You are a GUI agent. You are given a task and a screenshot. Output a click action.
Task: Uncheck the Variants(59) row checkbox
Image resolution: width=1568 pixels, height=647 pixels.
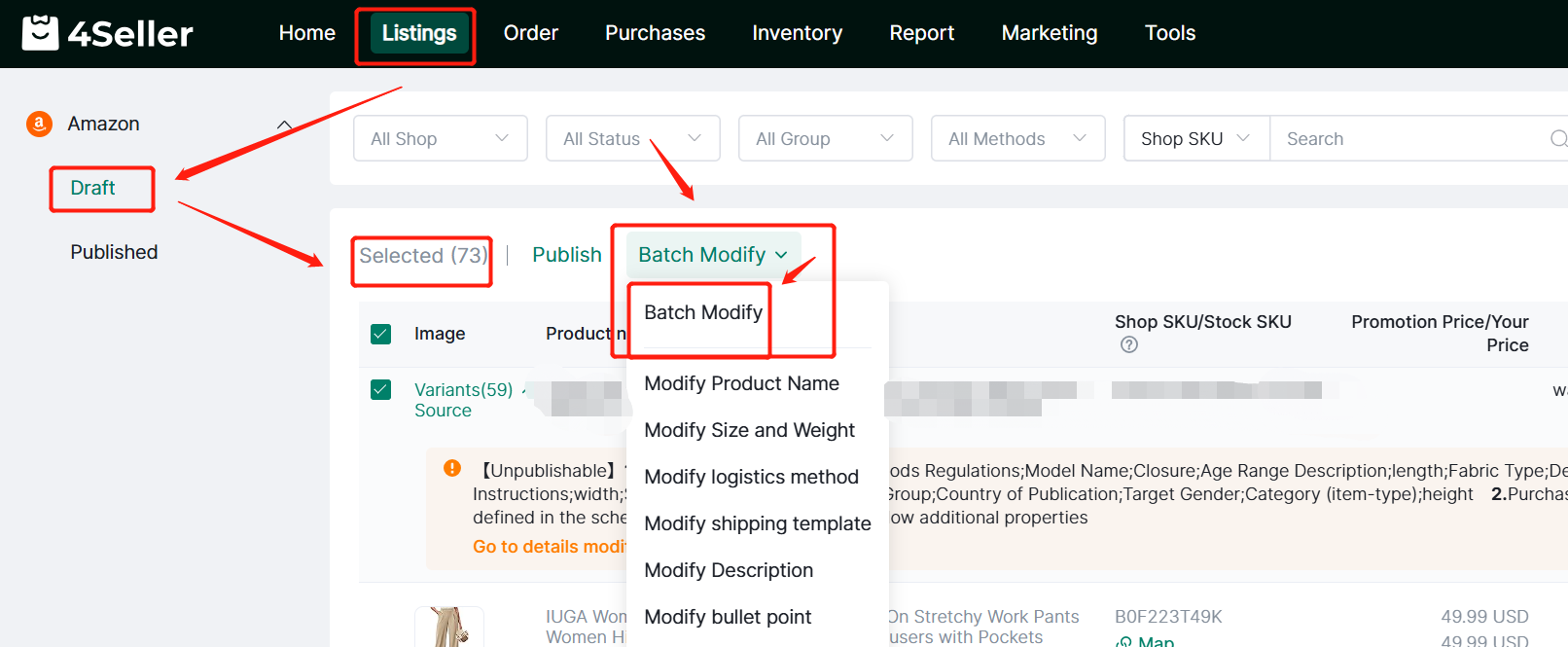pyautogui.click(x=381, y=390)
